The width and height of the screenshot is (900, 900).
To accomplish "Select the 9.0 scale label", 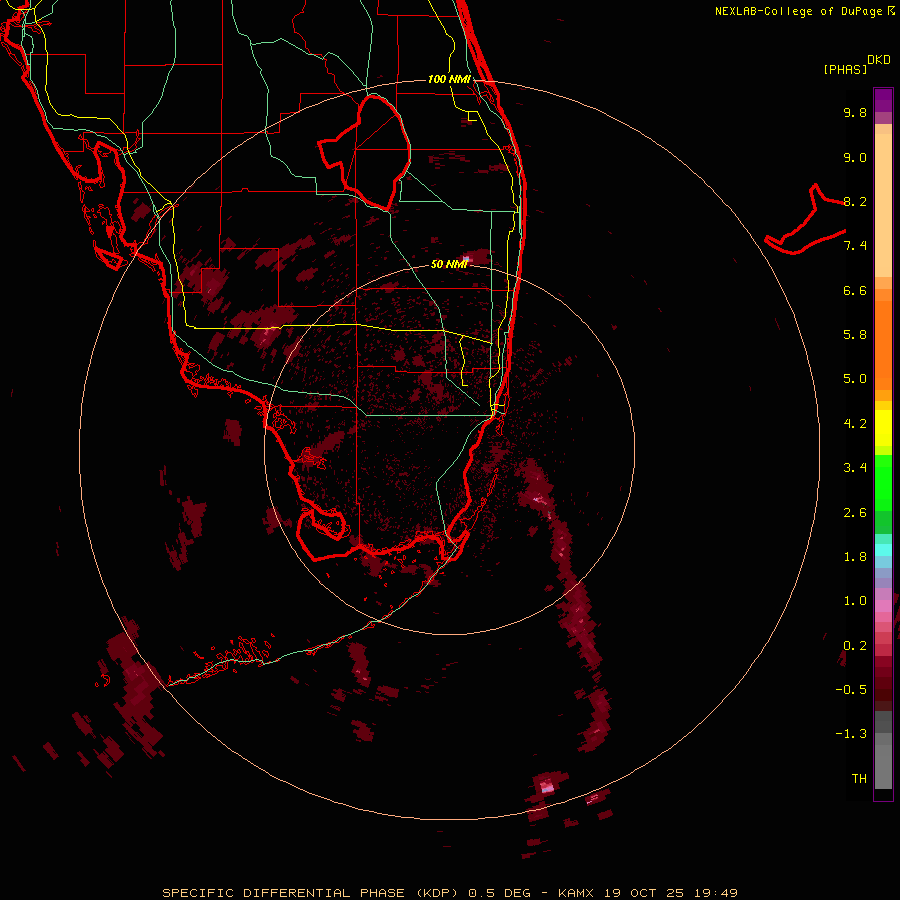I will coord(855,157).
